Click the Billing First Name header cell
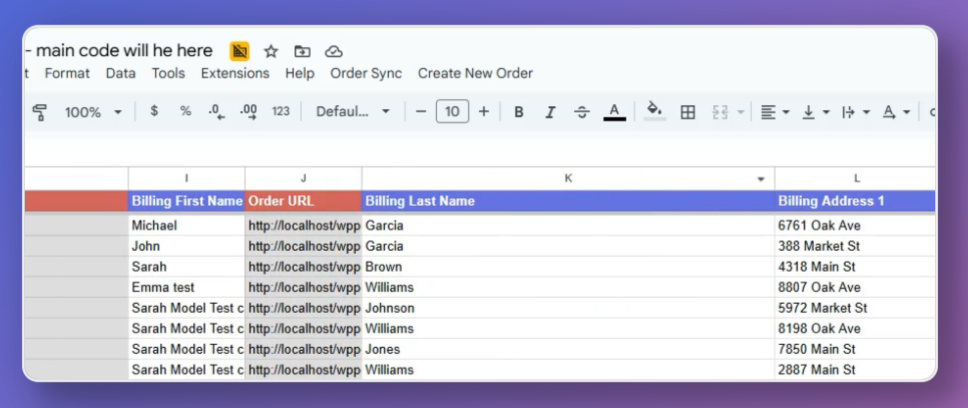This screenshot has height=408, width=968. (186, 201)
